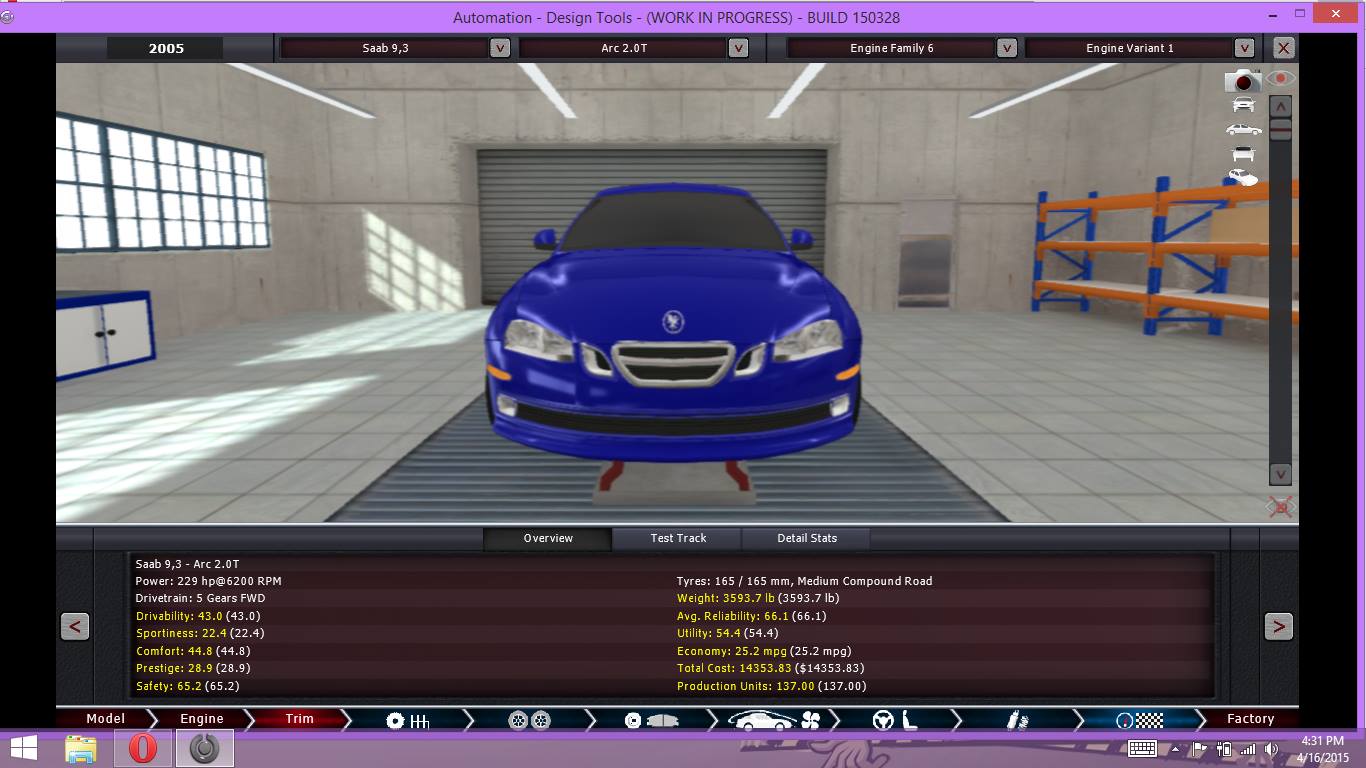Click the view slider handle on the right
Screen dimensions: 1366x768
tap(1281, 129)
